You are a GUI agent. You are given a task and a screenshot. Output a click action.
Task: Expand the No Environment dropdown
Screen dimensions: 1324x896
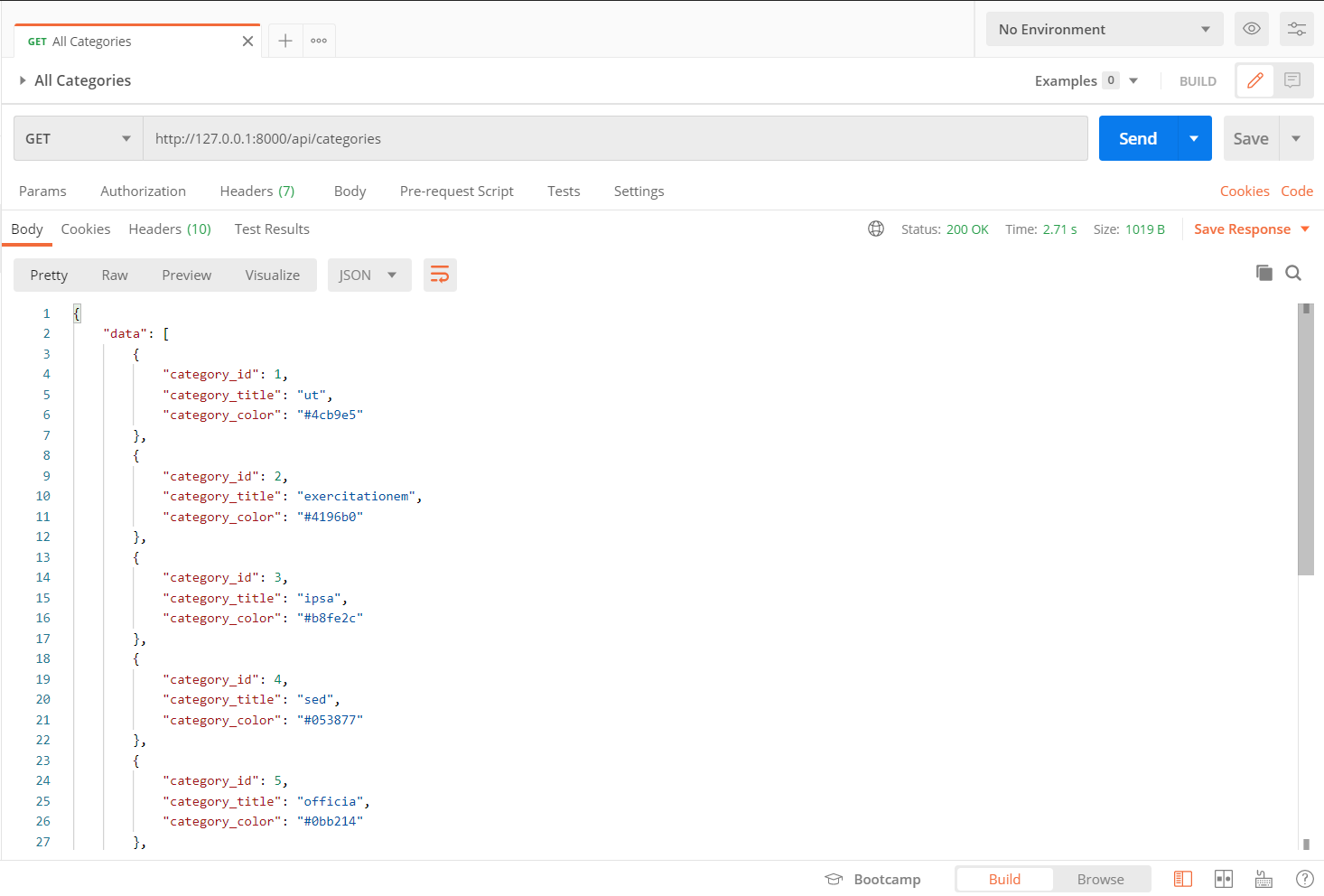coord(1105,29)
